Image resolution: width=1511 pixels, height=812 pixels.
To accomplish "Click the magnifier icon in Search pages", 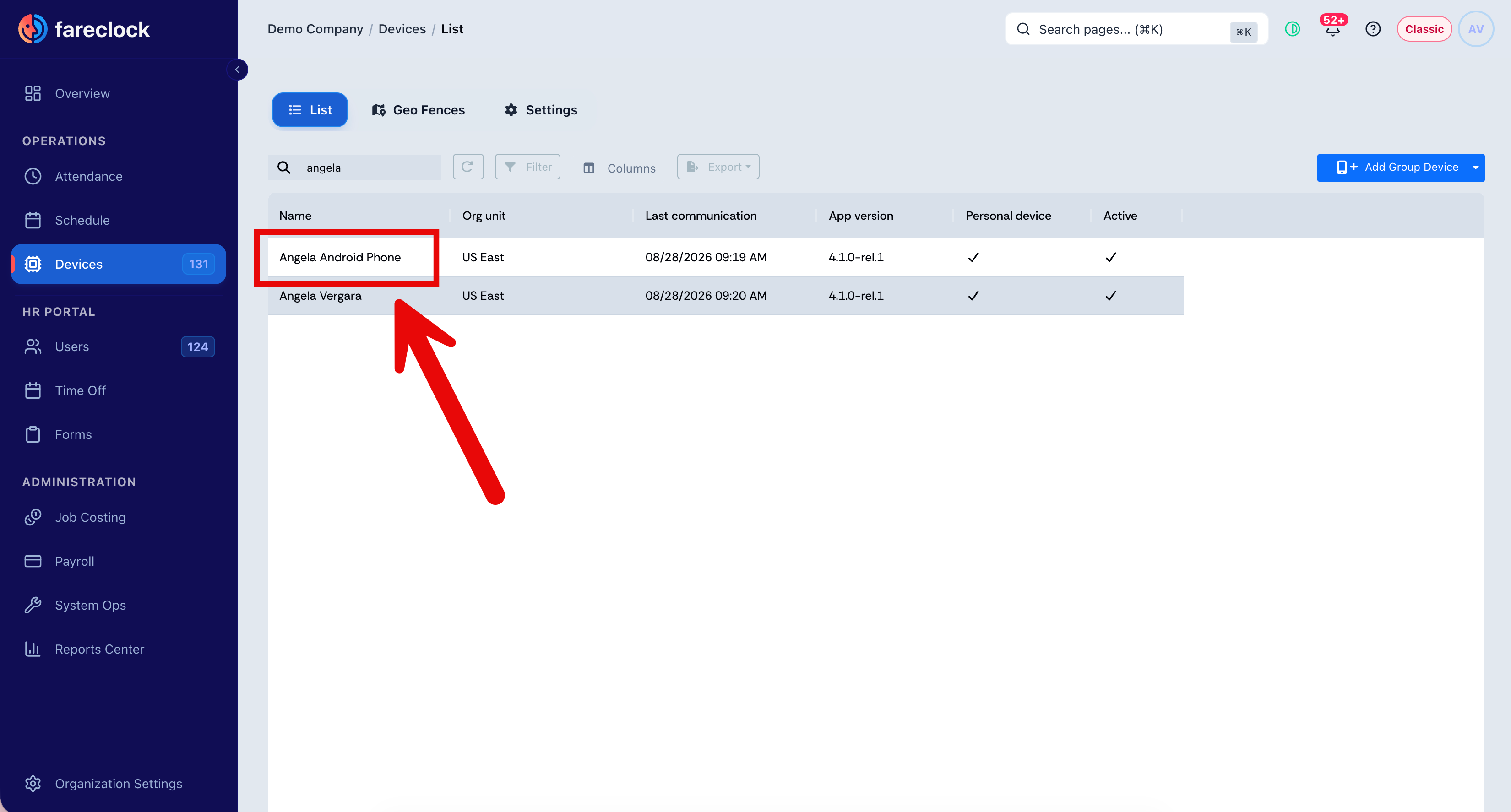I will (1023, 29).
